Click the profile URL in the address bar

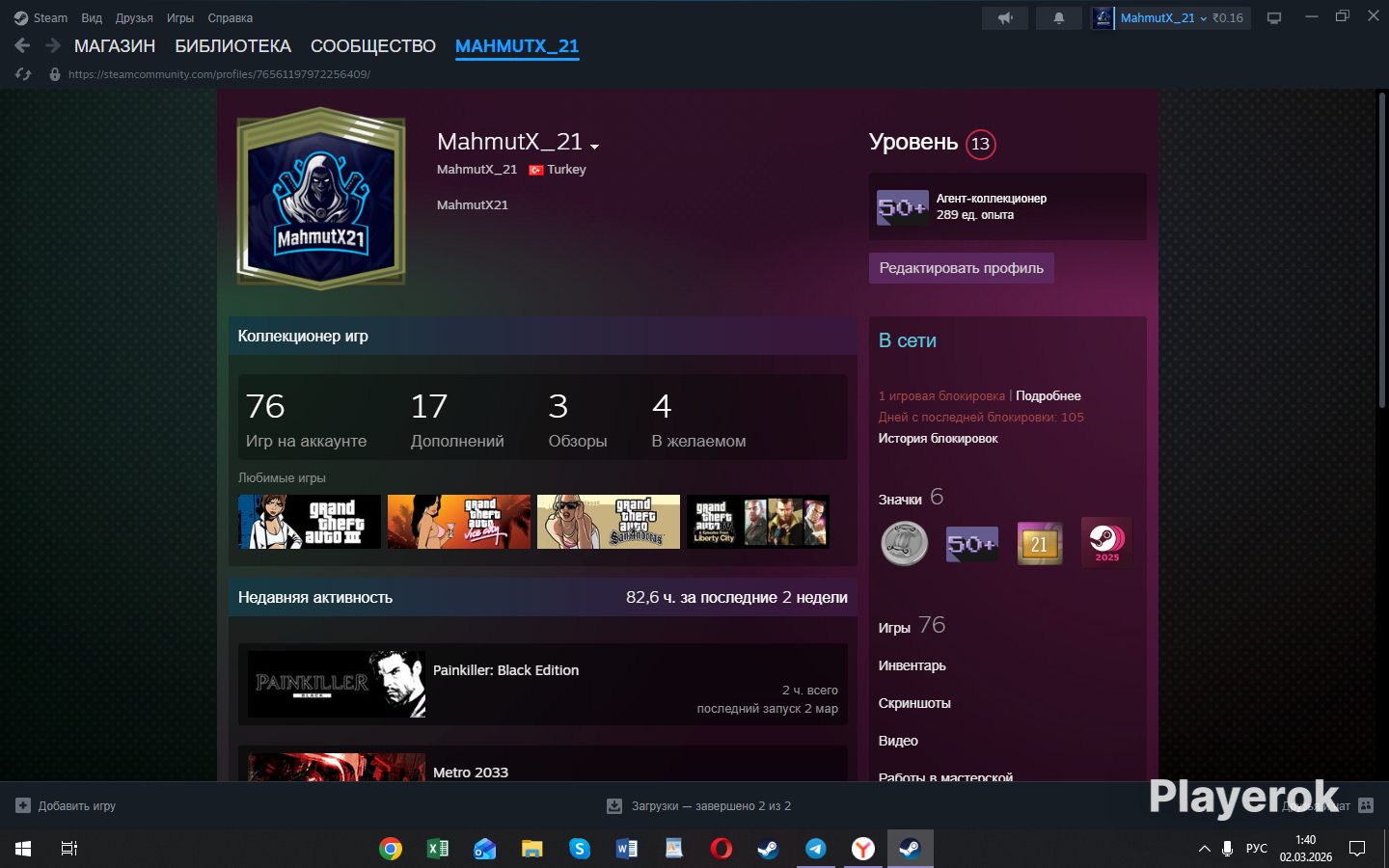[x=219, y=74]
